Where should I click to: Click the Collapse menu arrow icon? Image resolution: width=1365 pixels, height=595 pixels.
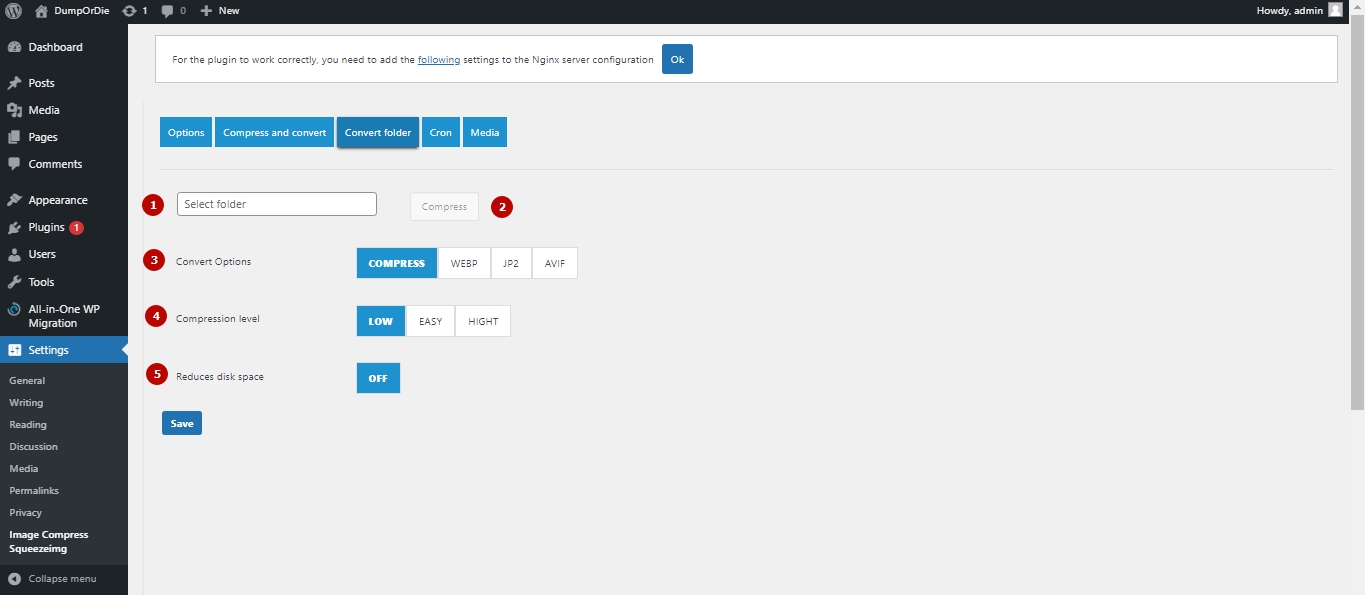(x=14, y=579)
